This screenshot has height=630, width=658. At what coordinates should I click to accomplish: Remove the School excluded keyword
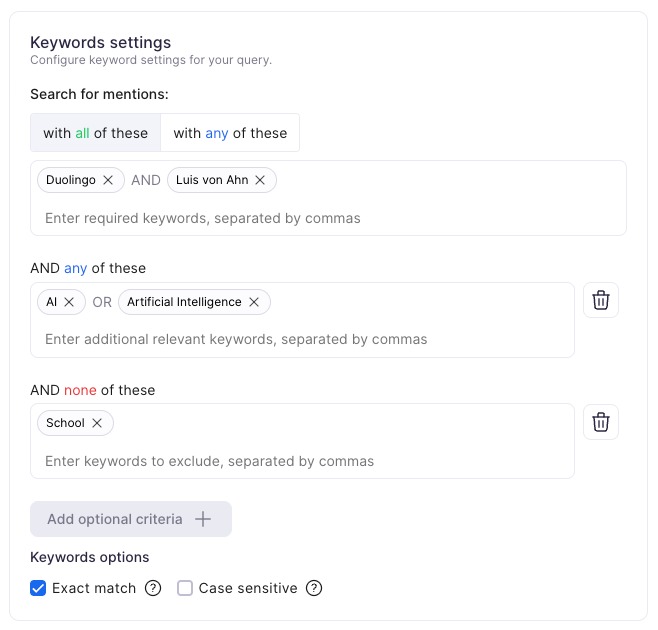[97, 423]
